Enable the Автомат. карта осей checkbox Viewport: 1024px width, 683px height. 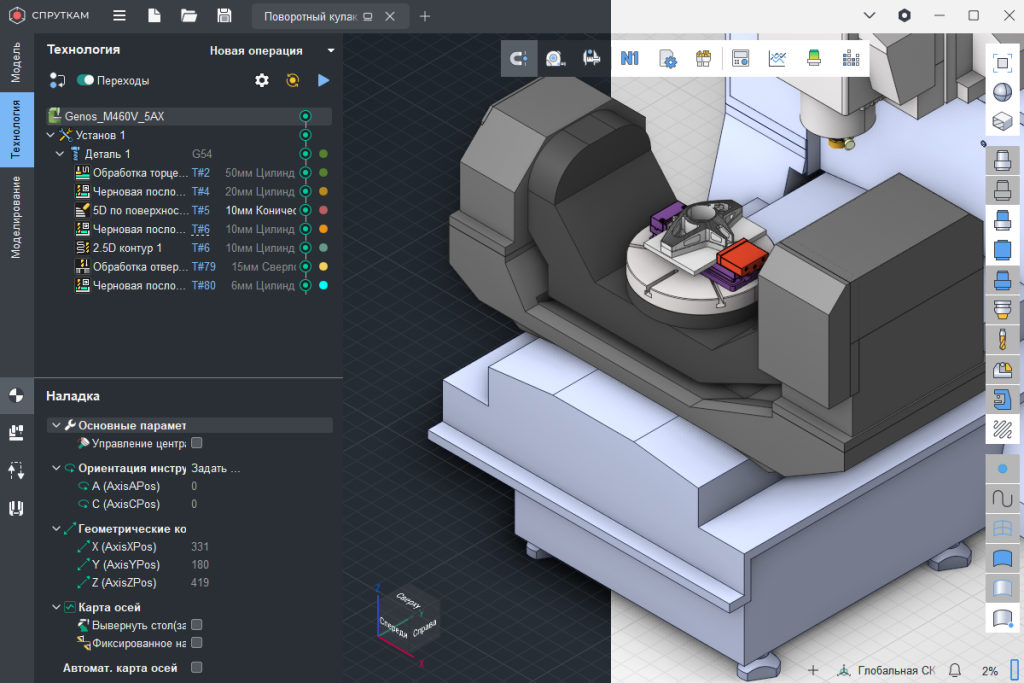196,668
